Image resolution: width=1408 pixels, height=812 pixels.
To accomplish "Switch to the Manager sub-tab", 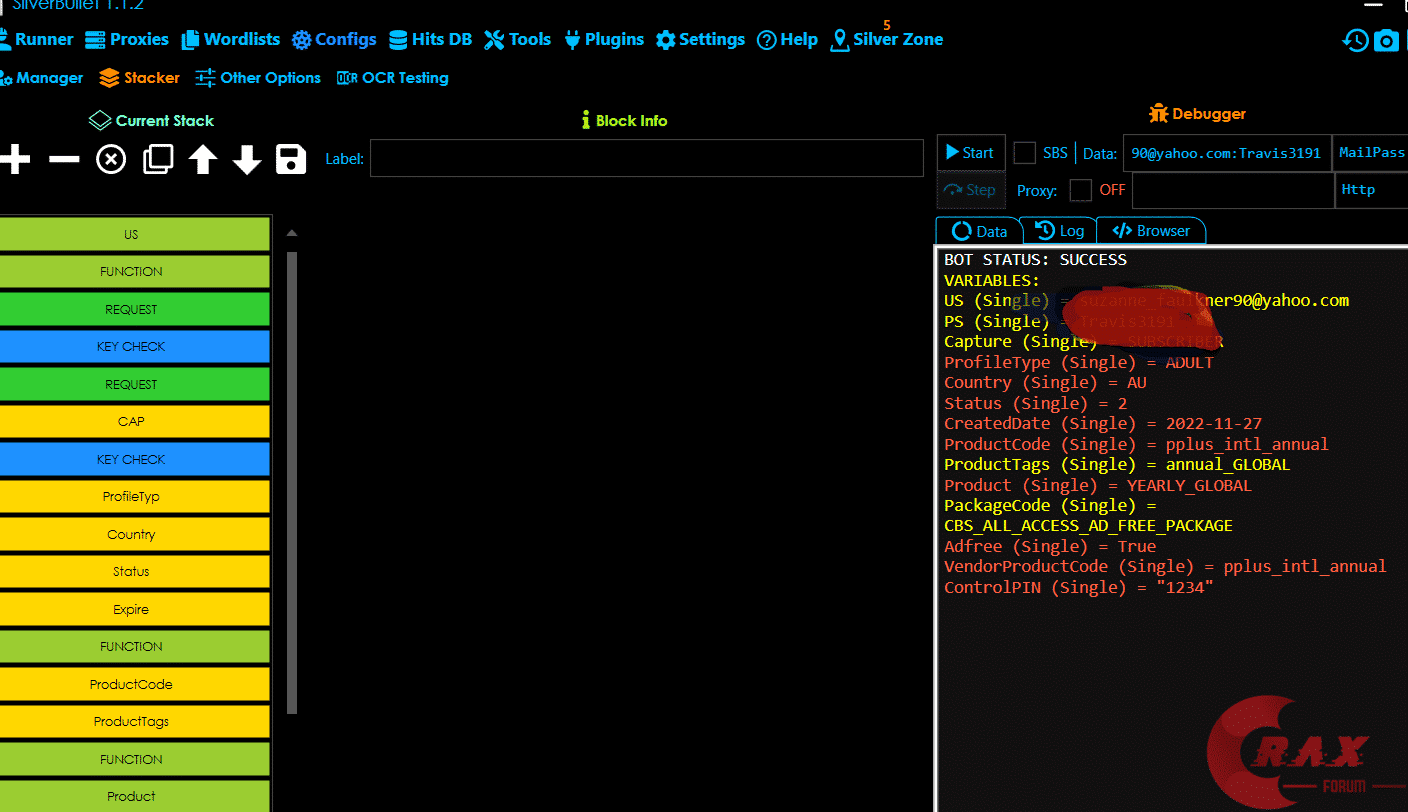I will tap(42, 78).
